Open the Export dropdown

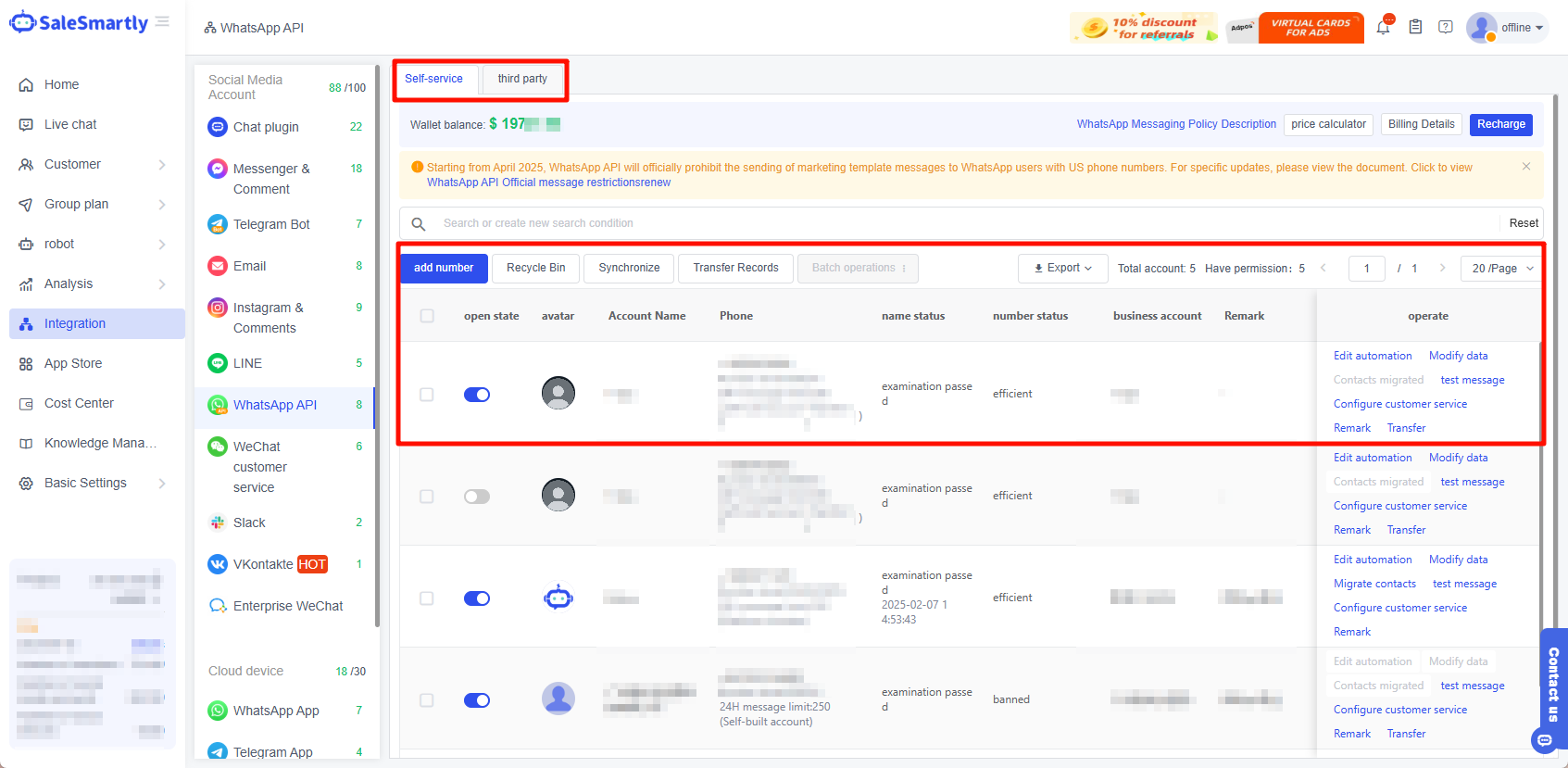pyautogui.click(x=1063, y=268)
